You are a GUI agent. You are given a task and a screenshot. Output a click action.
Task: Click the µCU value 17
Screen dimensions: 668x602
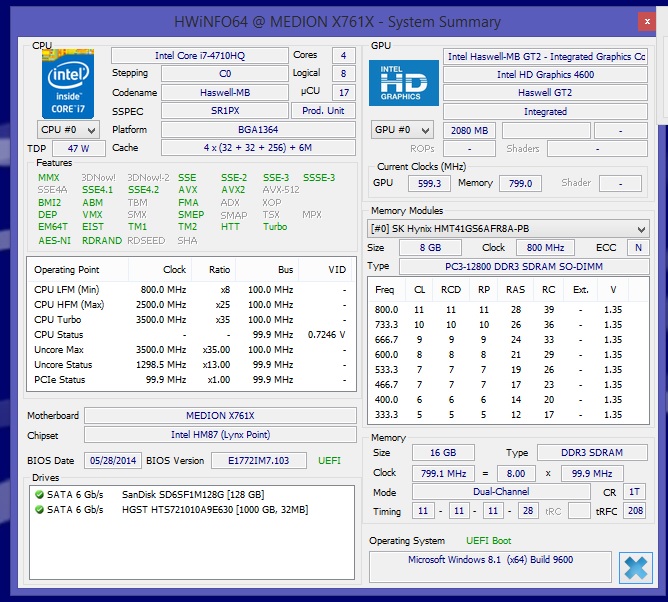click(343, 92)
